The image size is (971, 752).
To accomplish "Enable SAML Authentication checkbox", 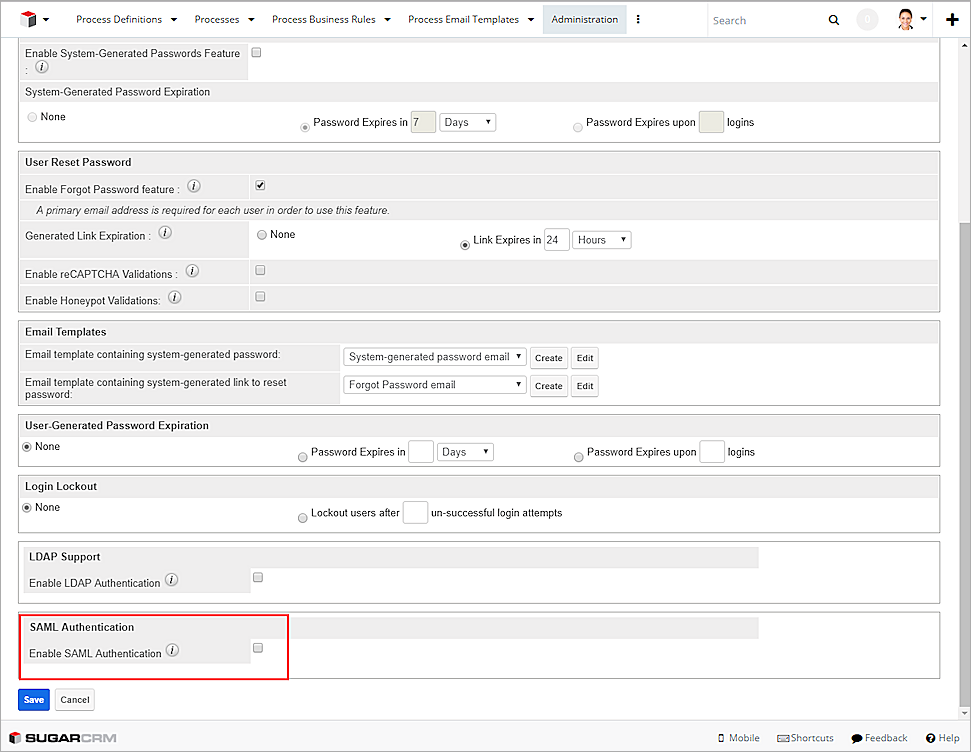I will tap(258, 648).
